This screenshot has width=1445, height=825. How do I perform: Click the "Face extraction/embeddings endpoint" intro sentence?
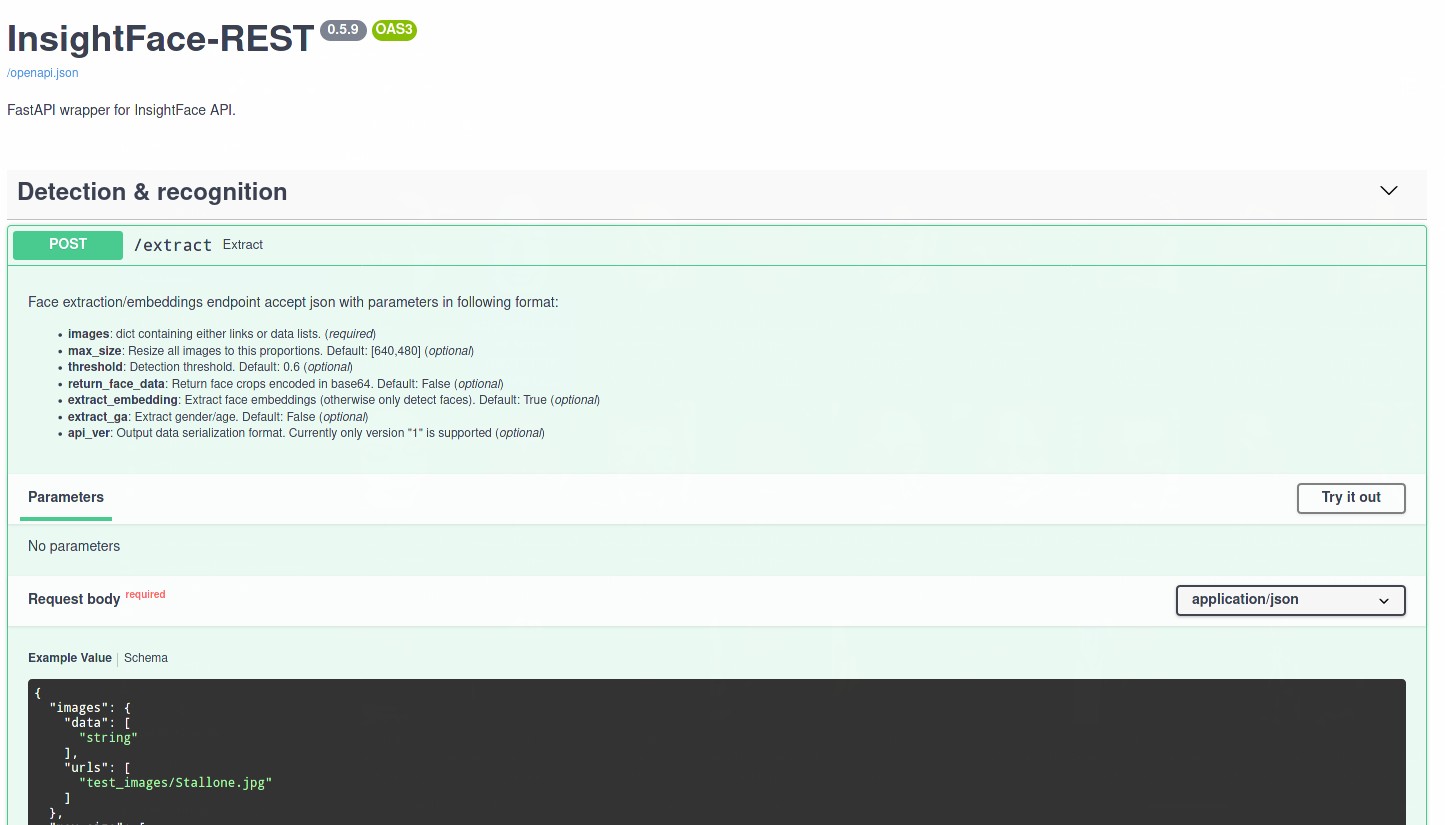pos(293,302)
